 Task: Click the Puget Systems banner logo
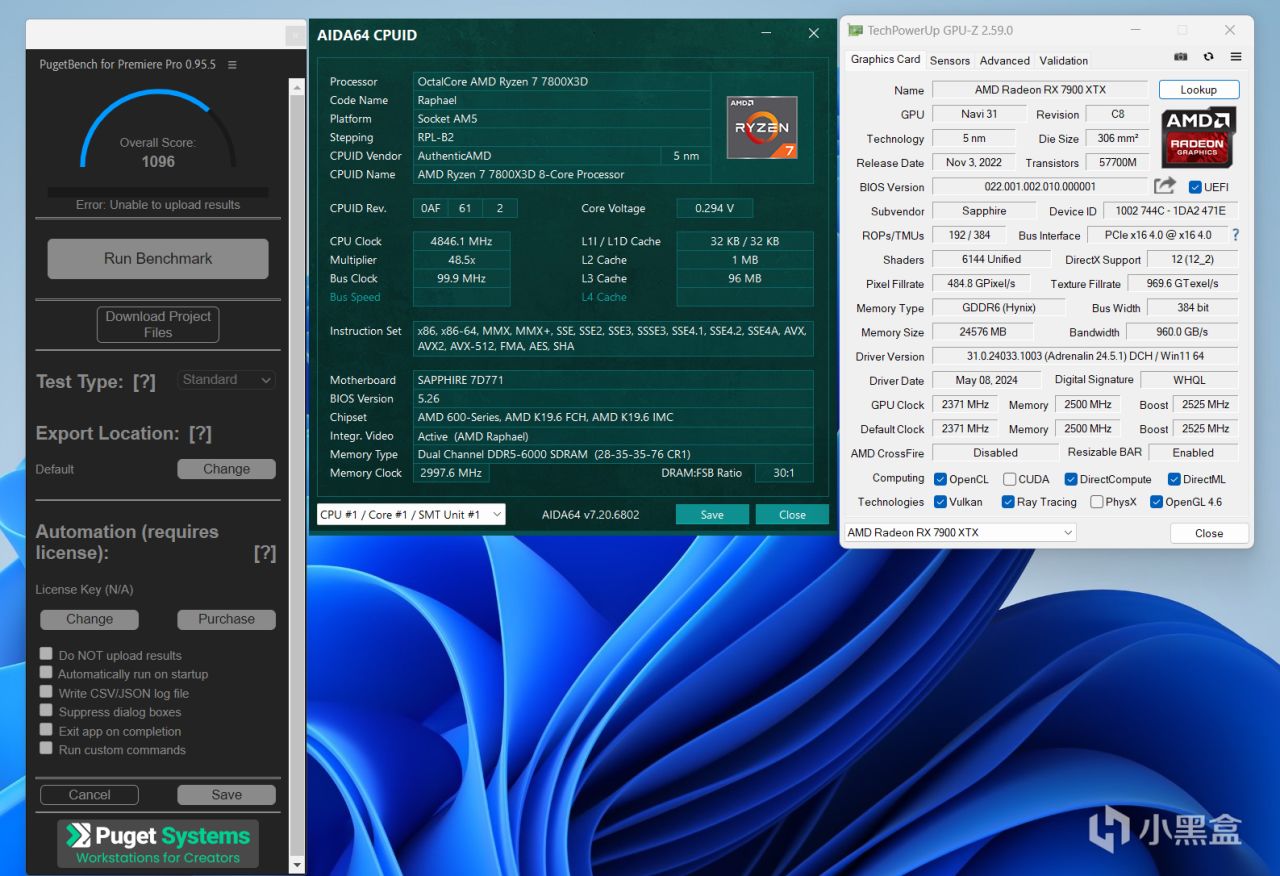click(x=158, y=843)
